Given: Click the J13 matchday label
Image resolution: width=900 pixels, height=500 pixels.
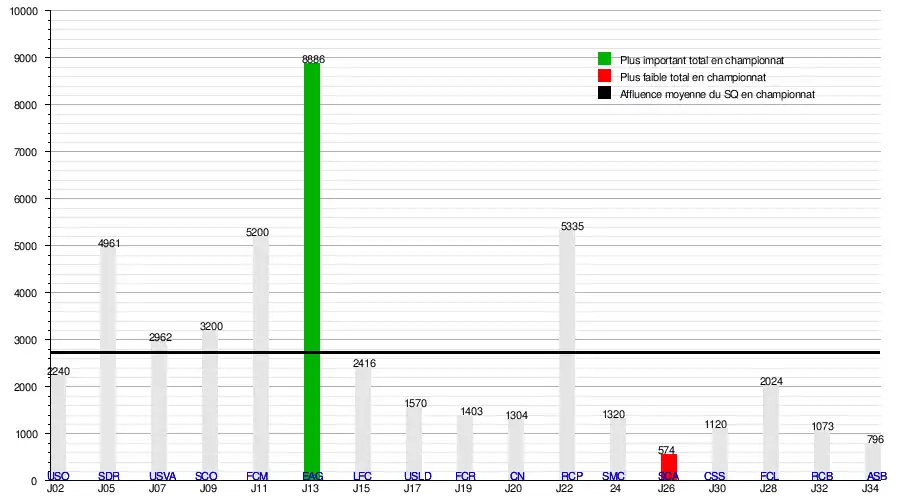Looking at the screenshot, I should point(312,489).
